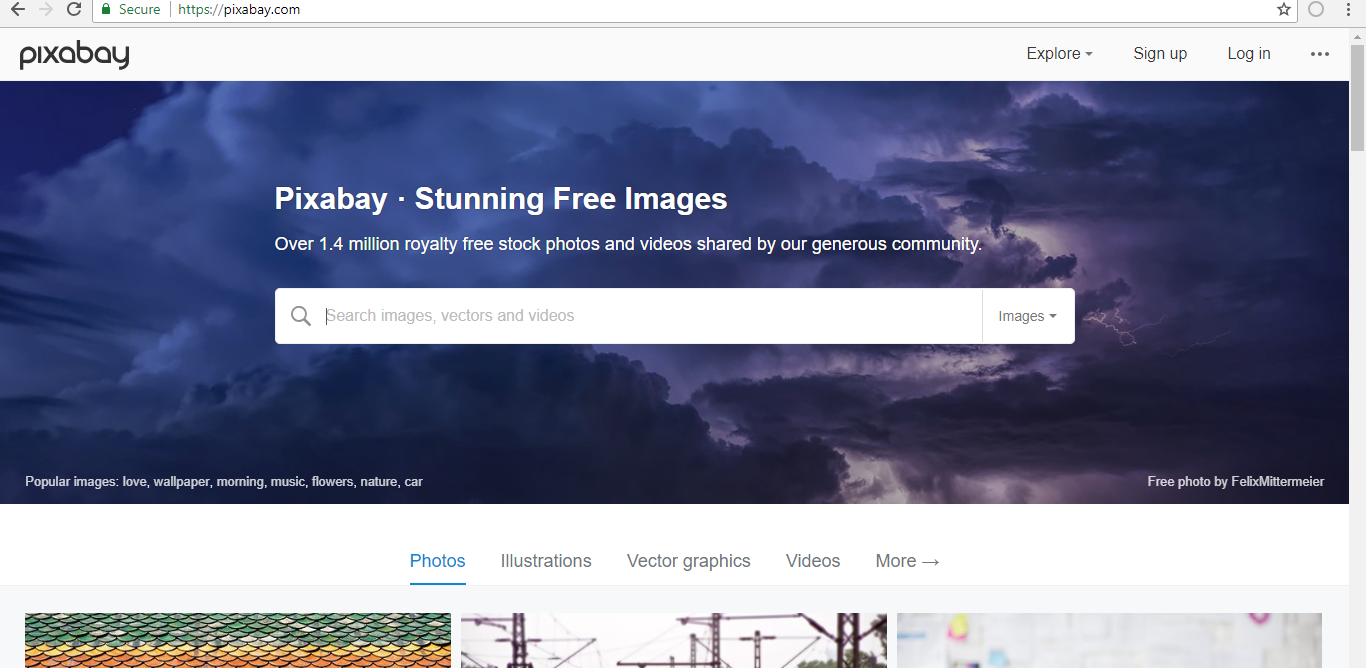Bookmark the page with the star icon

(1284, 9)
